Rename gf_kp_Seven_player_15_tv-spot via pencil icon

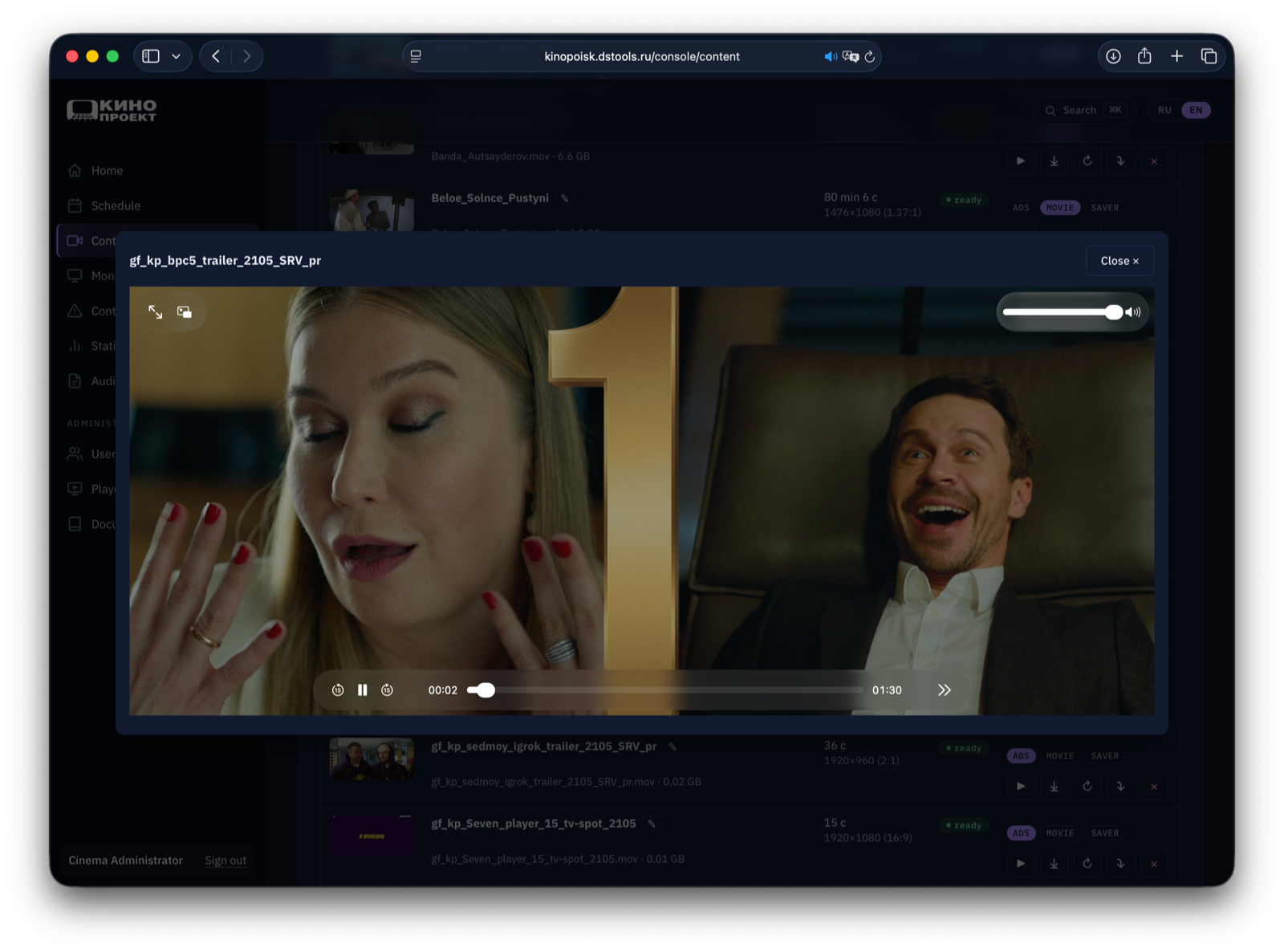[x=652, y=824]
